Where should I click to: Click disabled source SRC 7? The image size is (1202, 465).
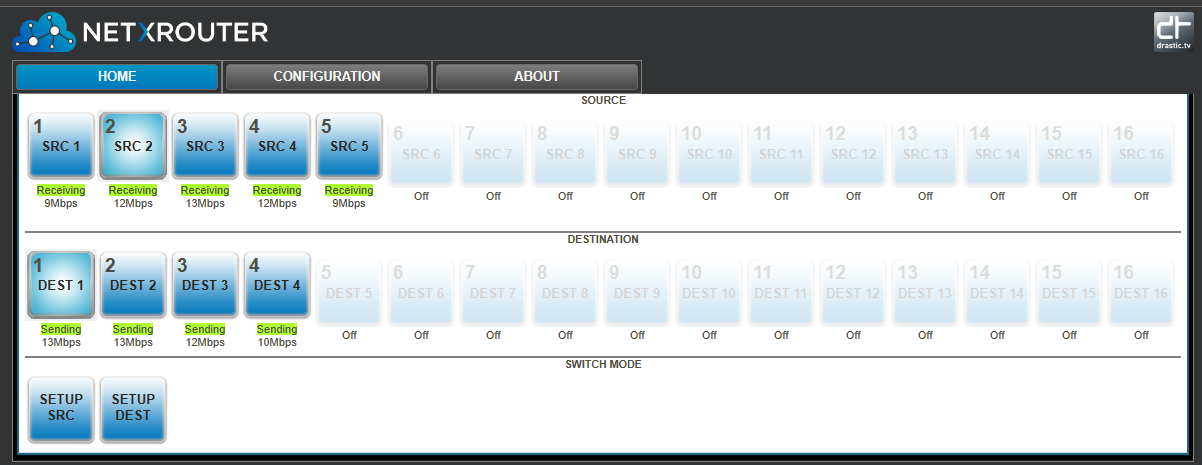tap(493, 153)
